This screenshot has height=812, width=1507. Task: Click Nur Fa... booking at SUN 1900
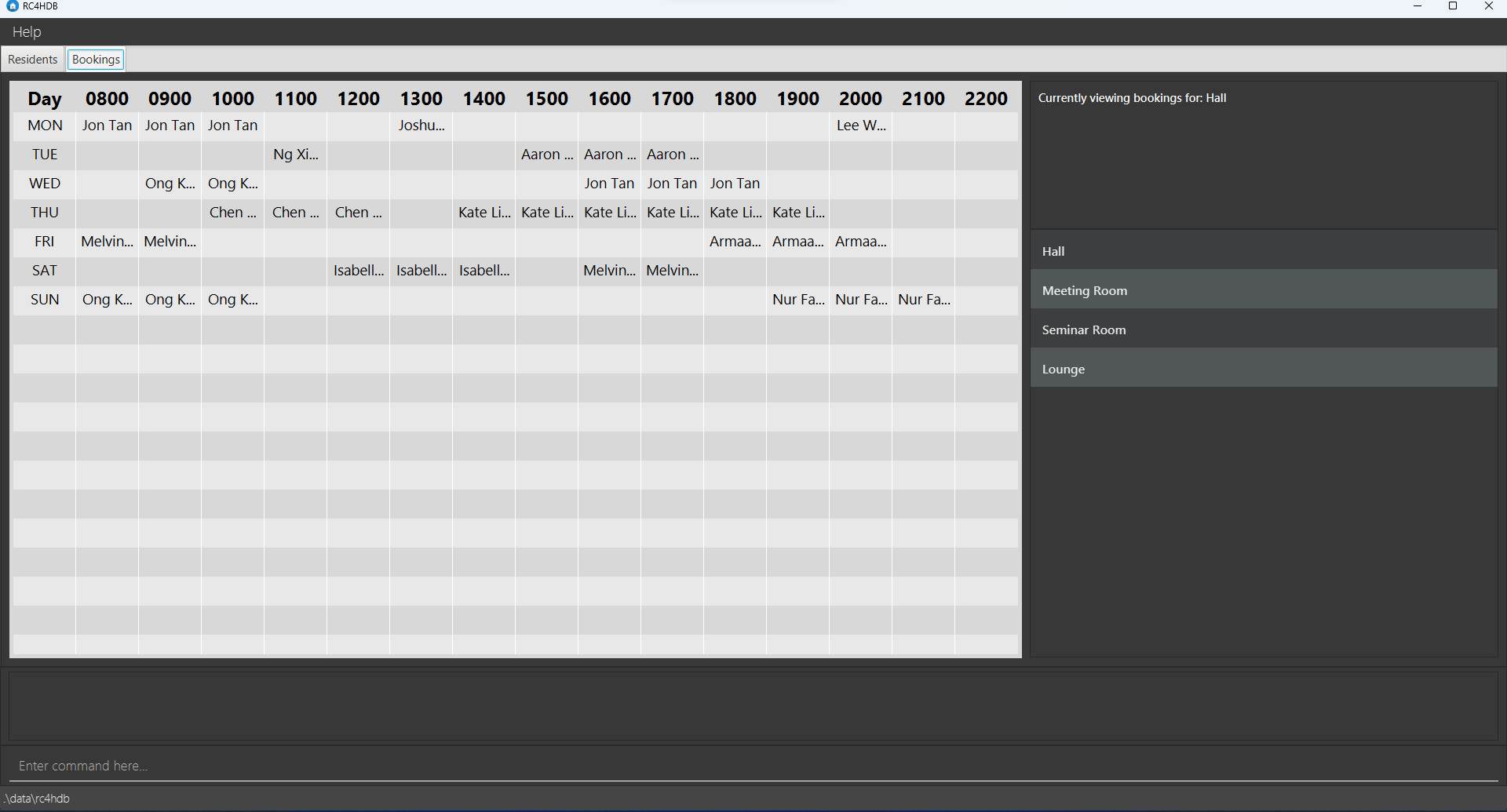pyautogui.click(x=798, y=300)
